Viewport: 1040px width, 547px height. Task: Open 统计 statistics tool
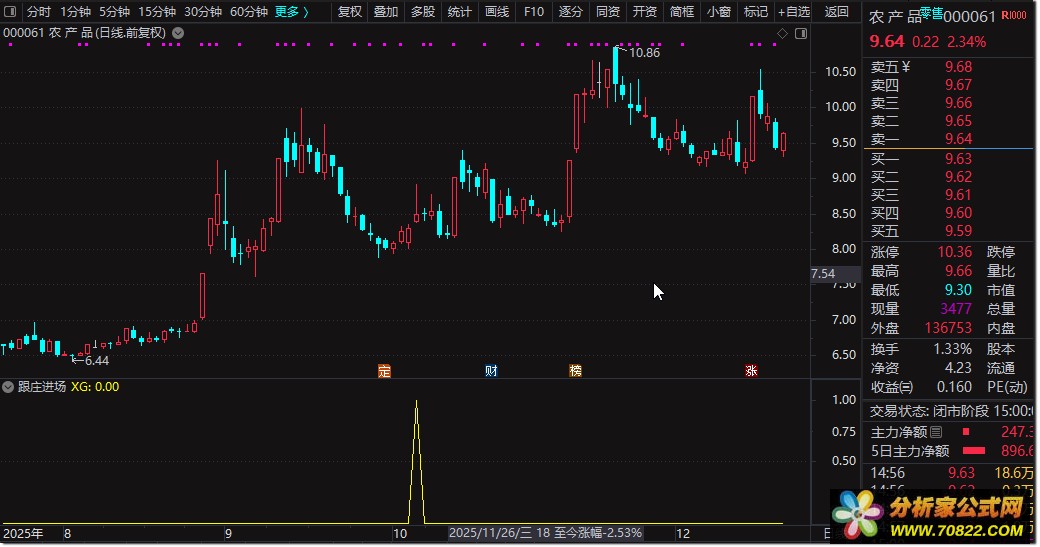click(460, 11)
